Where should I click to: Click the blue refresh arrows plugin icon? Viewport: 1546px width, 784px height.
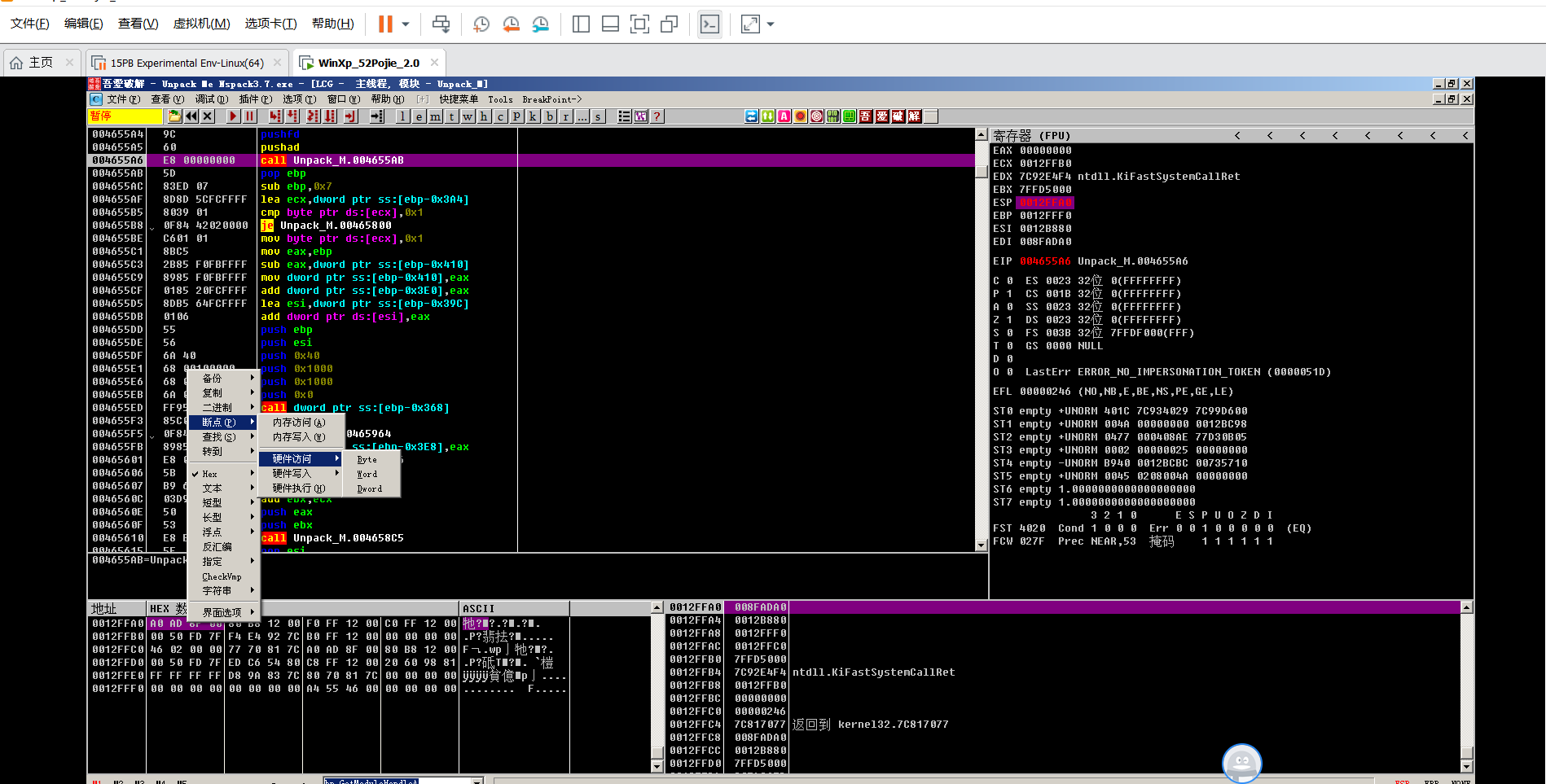[752, 116]
